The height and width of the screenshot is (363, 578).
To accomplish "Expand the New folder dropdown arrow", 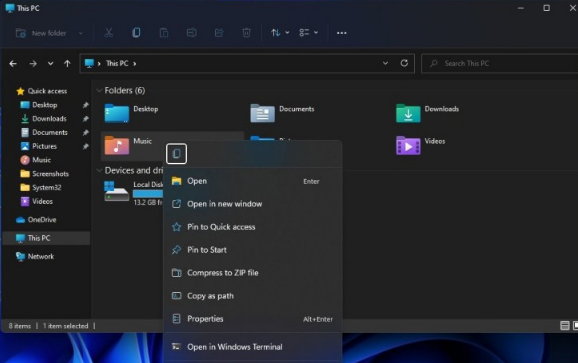I will pos(81,33).
